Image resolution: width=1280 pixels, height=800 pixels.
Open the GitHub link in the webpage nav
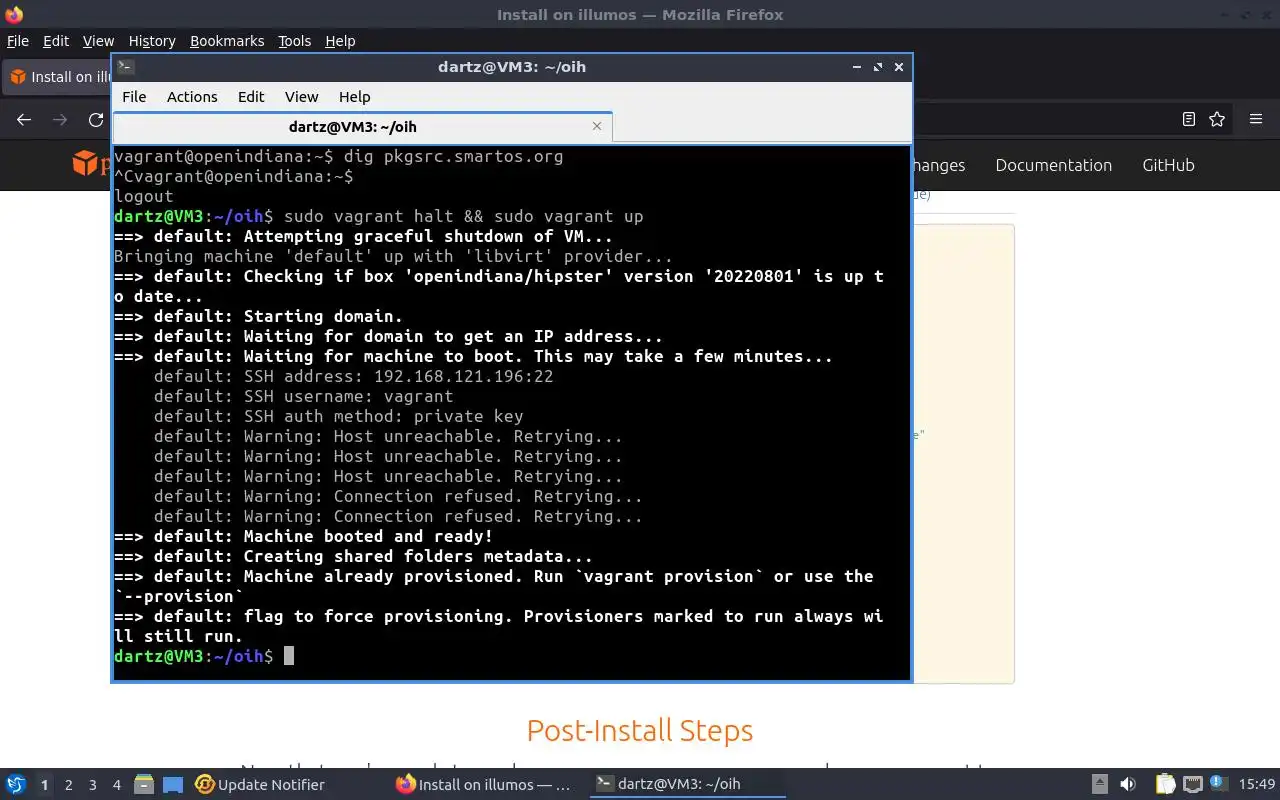1168,165
